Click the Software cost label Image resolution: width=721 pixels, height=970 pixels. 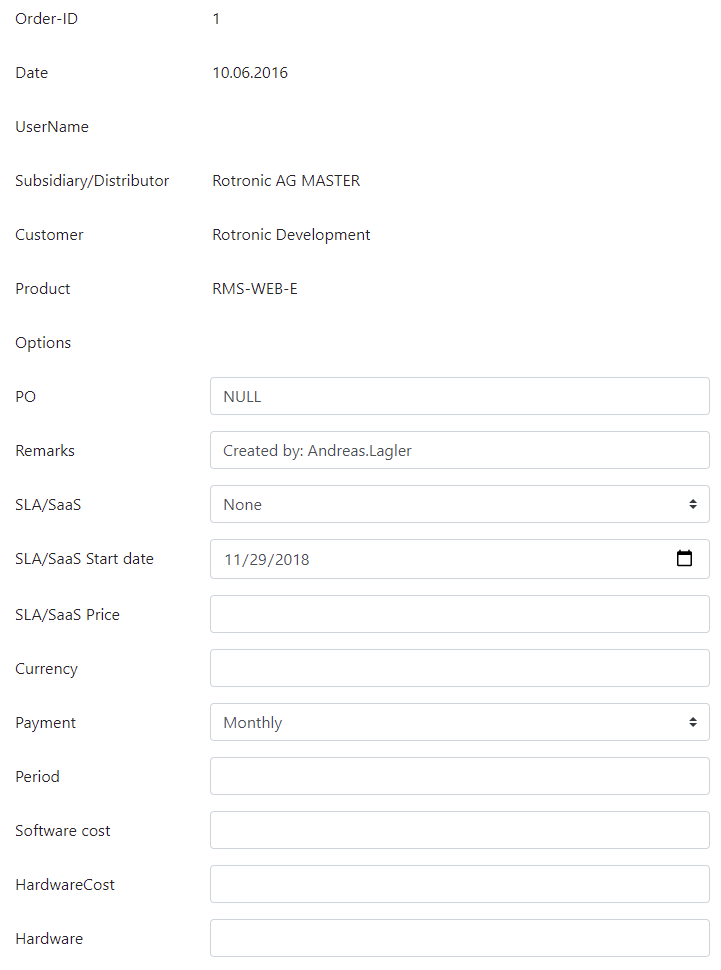63,830
